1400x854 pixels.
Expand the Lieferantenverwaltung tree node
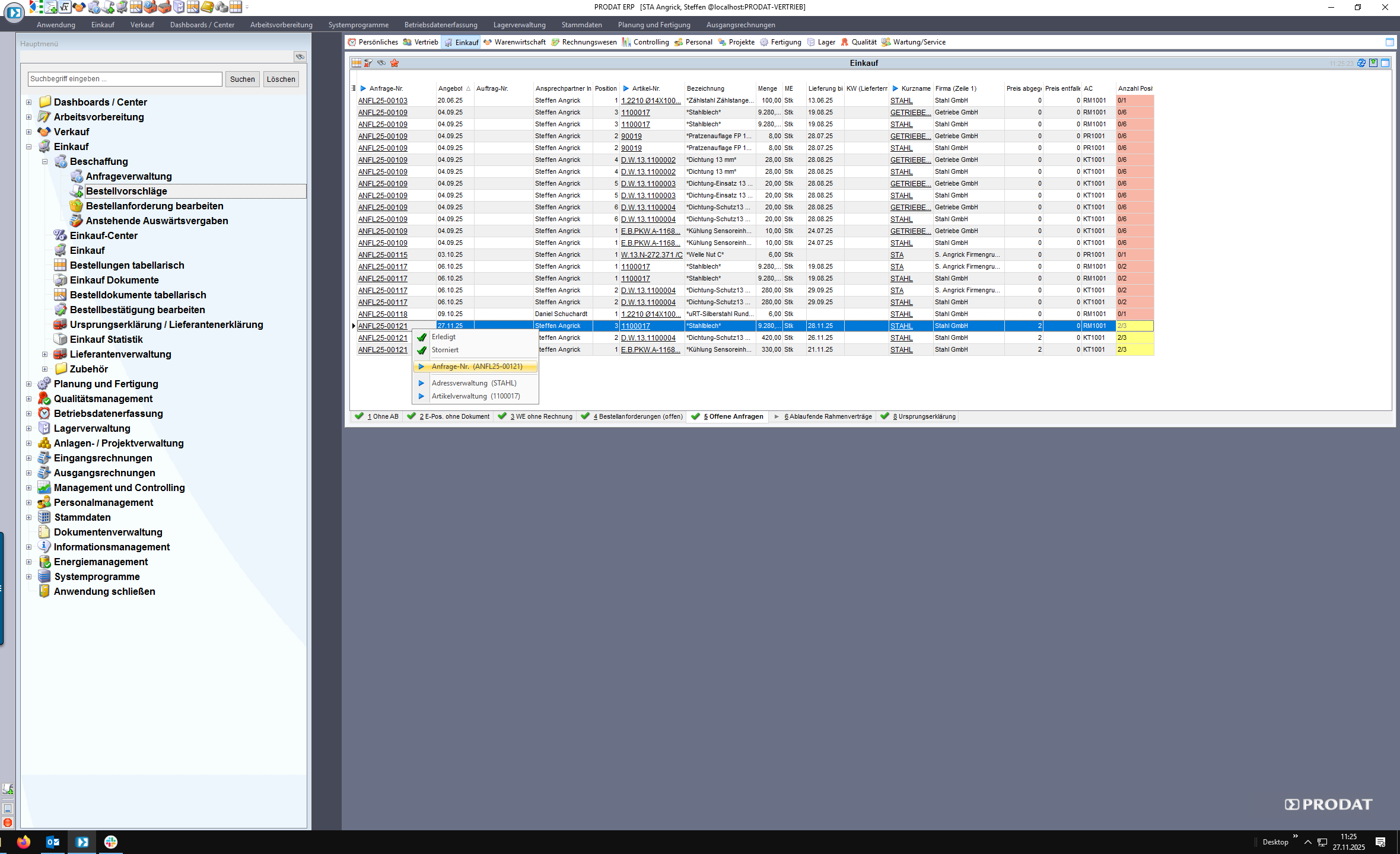point(44,354)
